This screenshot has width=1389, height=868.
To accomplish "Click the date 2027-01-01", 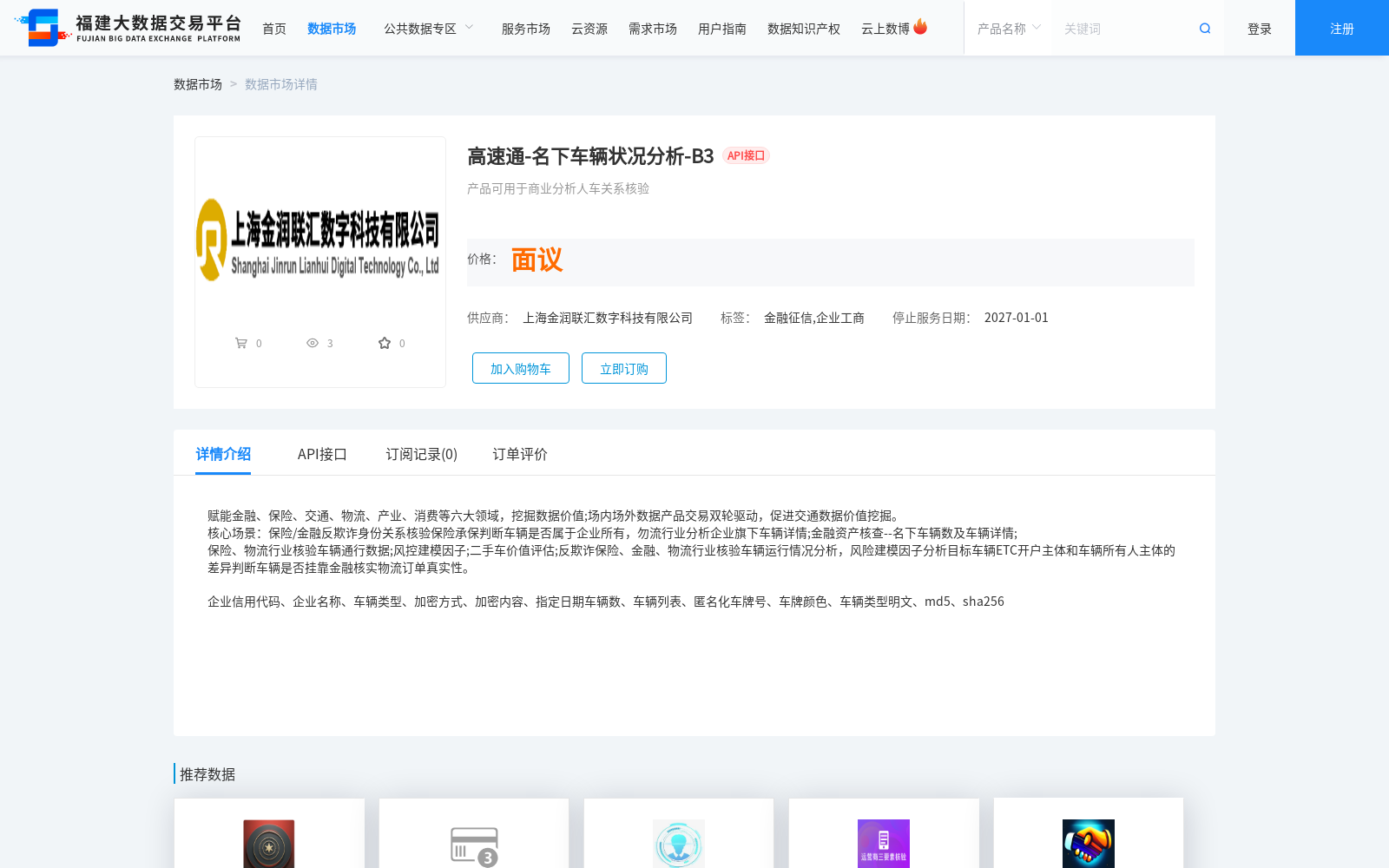I will click(x=1017, y=318).
